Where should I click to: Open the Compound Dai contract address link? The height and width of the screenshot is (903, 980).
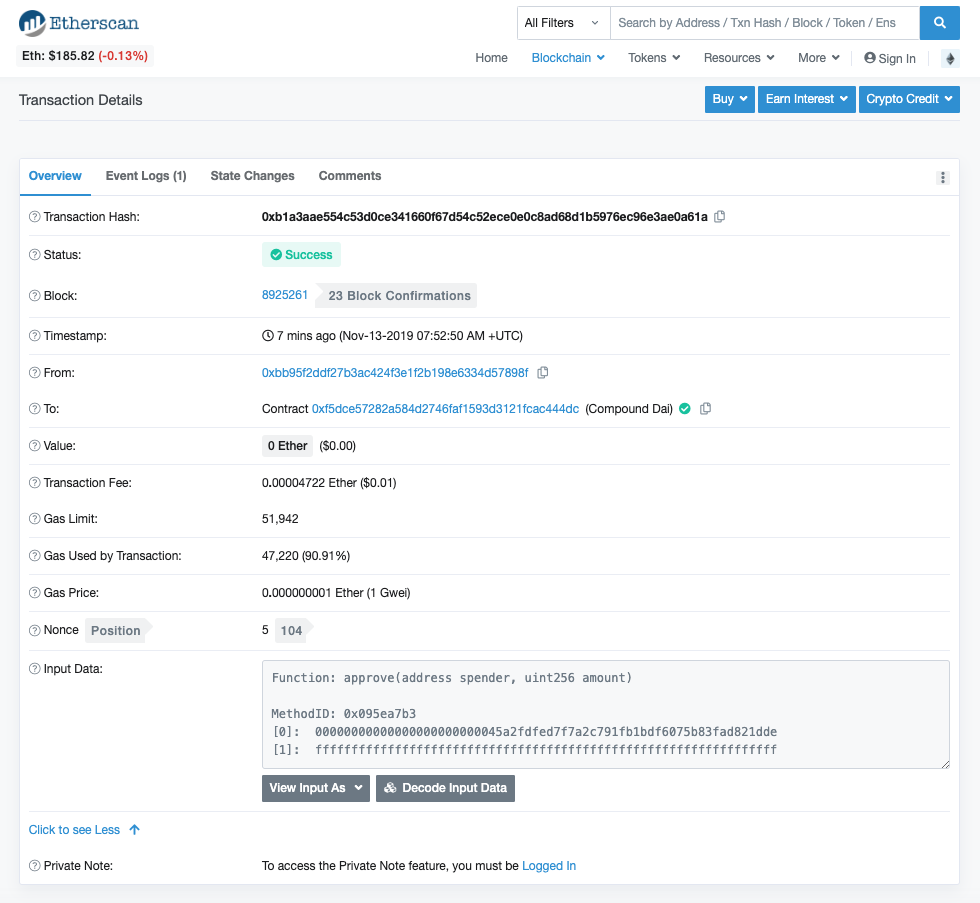445,409
